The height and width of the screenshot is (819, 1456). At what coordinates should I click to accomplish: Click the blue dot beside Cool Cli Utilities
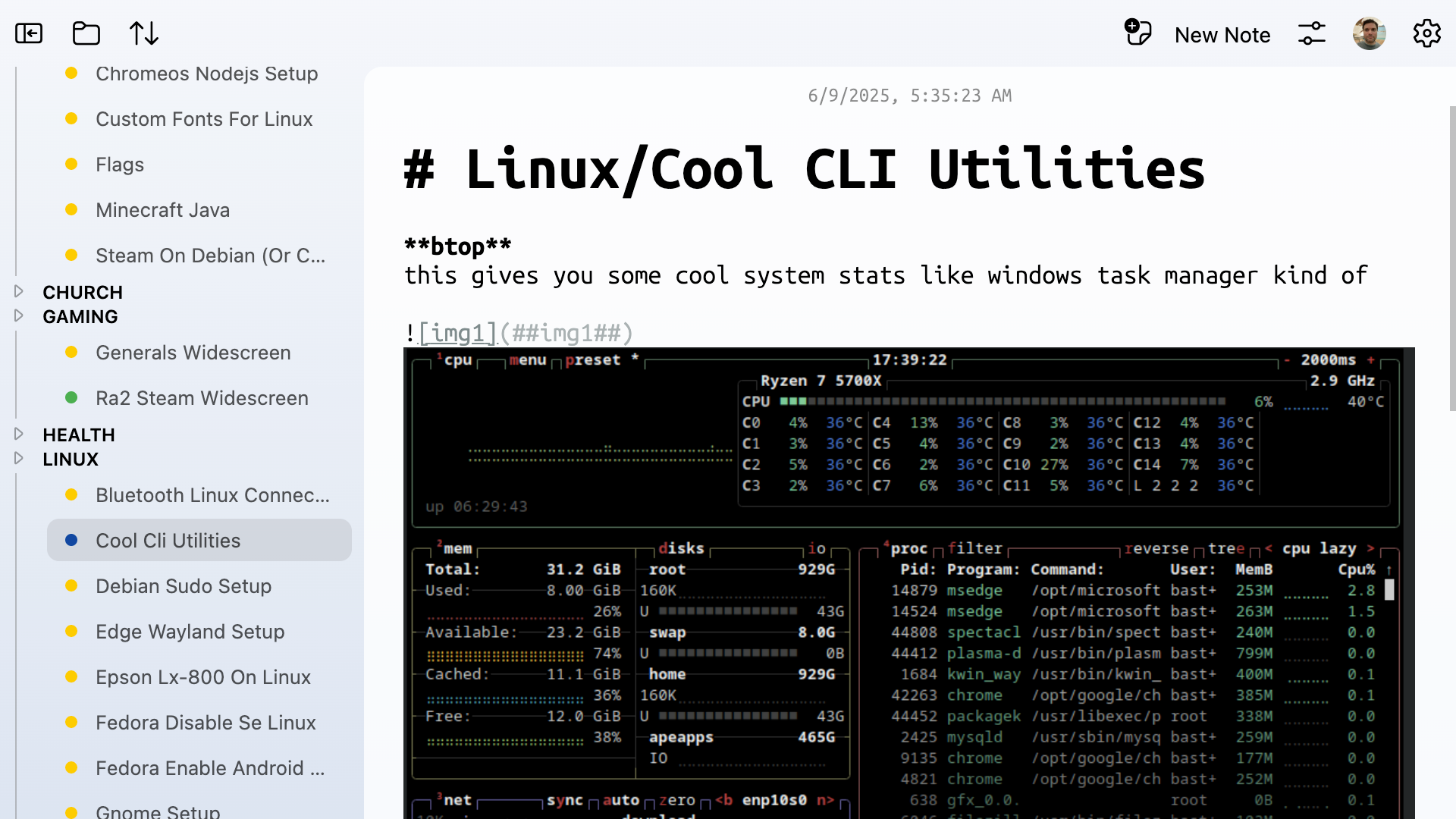coord(71,540)
